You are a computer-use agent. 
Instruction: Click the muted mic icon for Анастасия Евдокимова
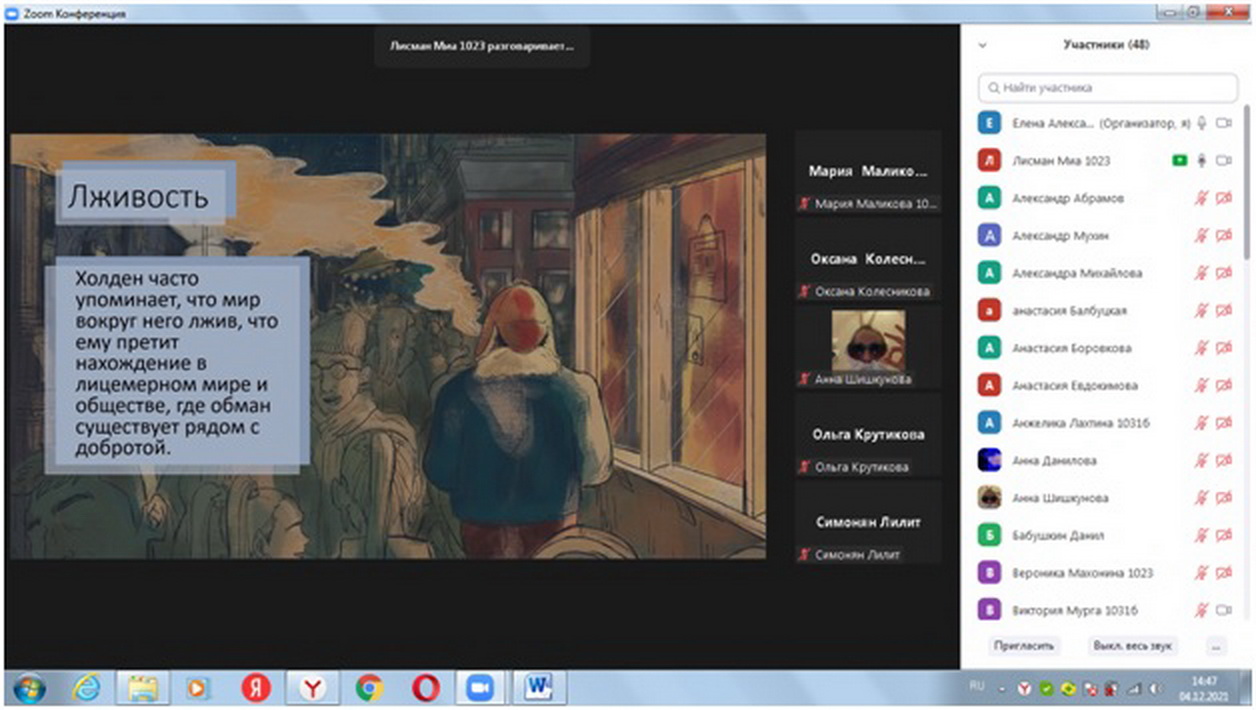tap(1201, 385)
